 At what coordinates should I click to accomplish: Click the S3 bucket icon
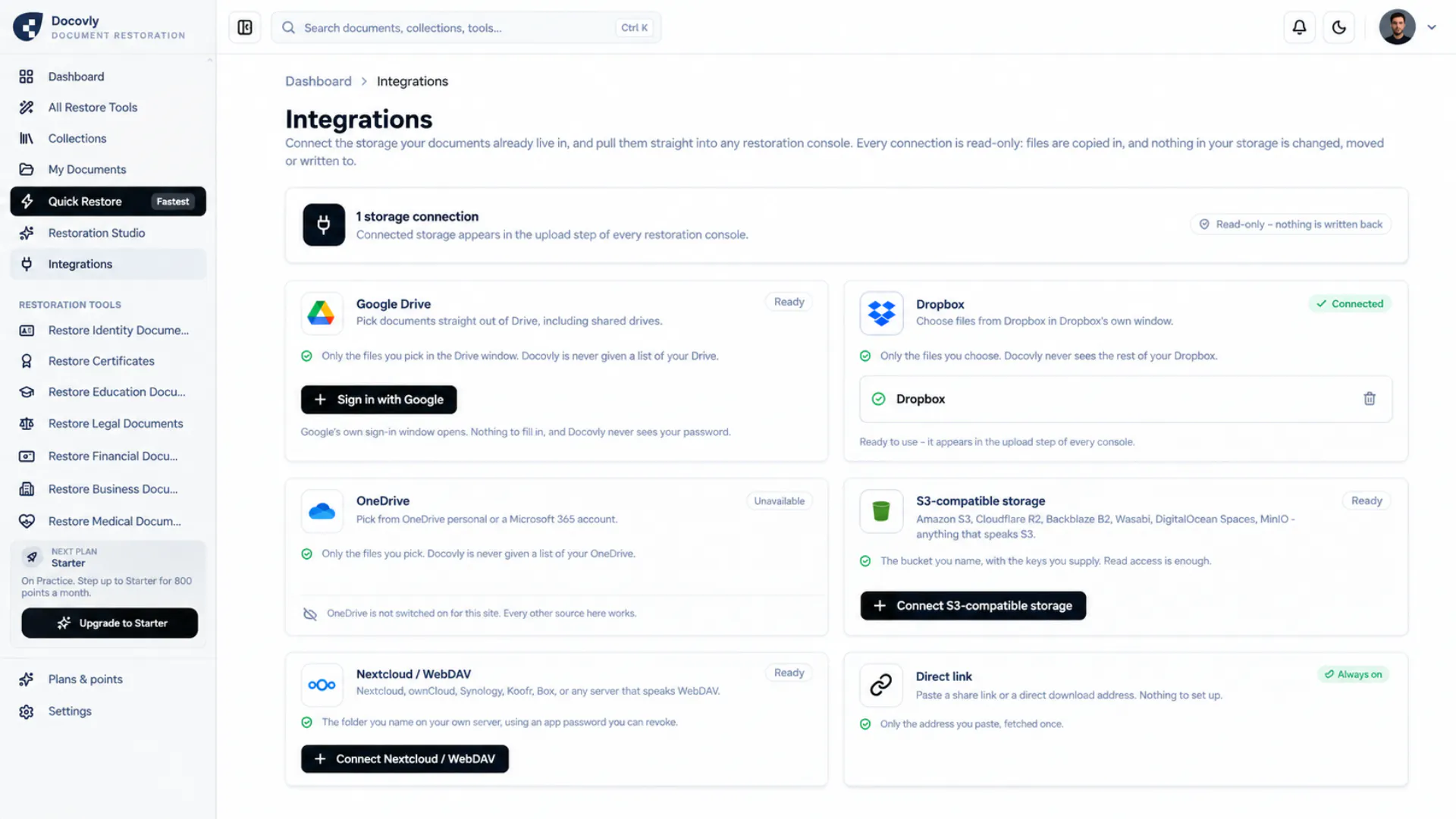[881, 512]
